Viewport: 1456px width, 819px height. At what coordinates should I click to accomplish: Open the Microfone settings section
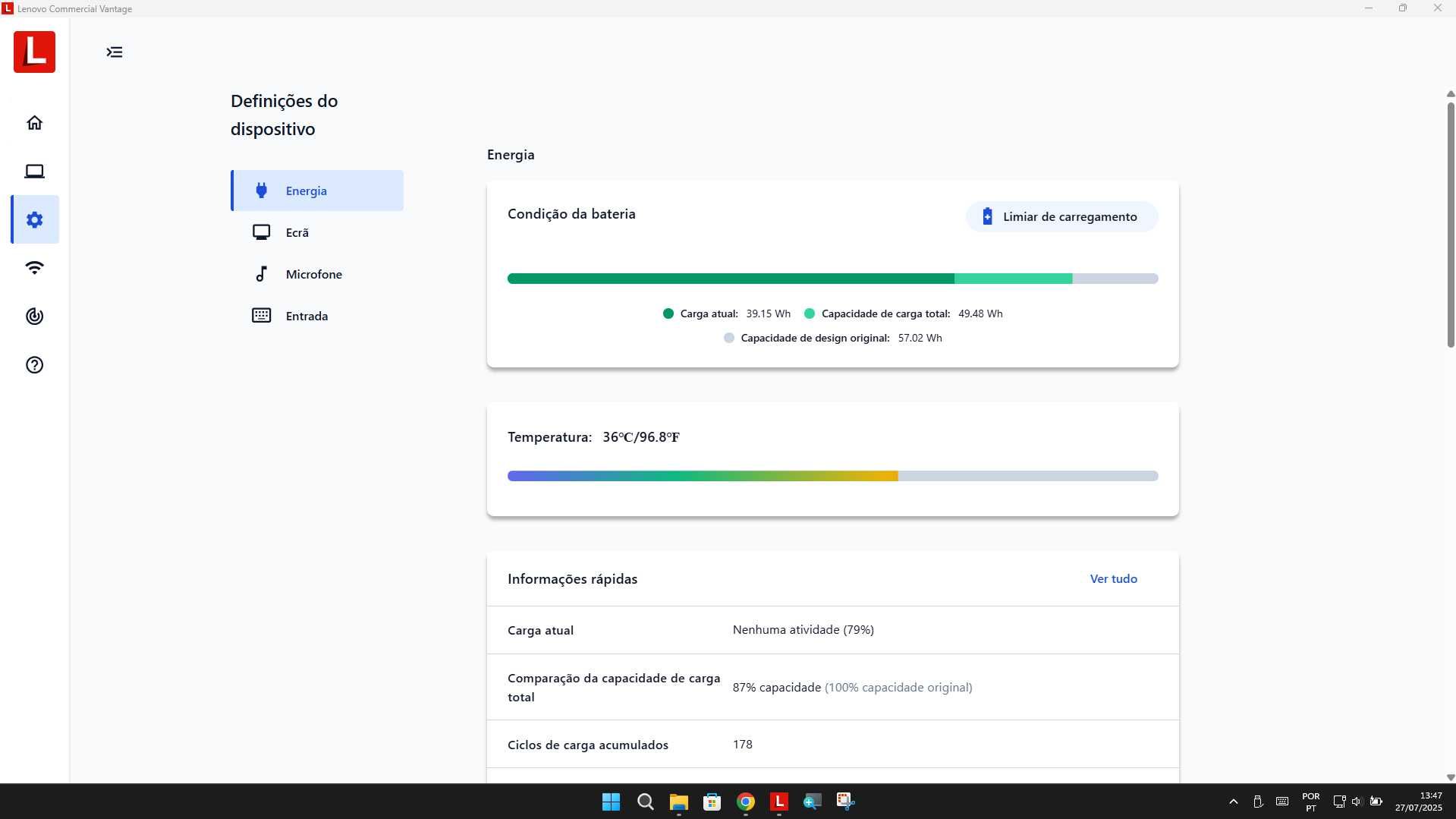(317, 274)
